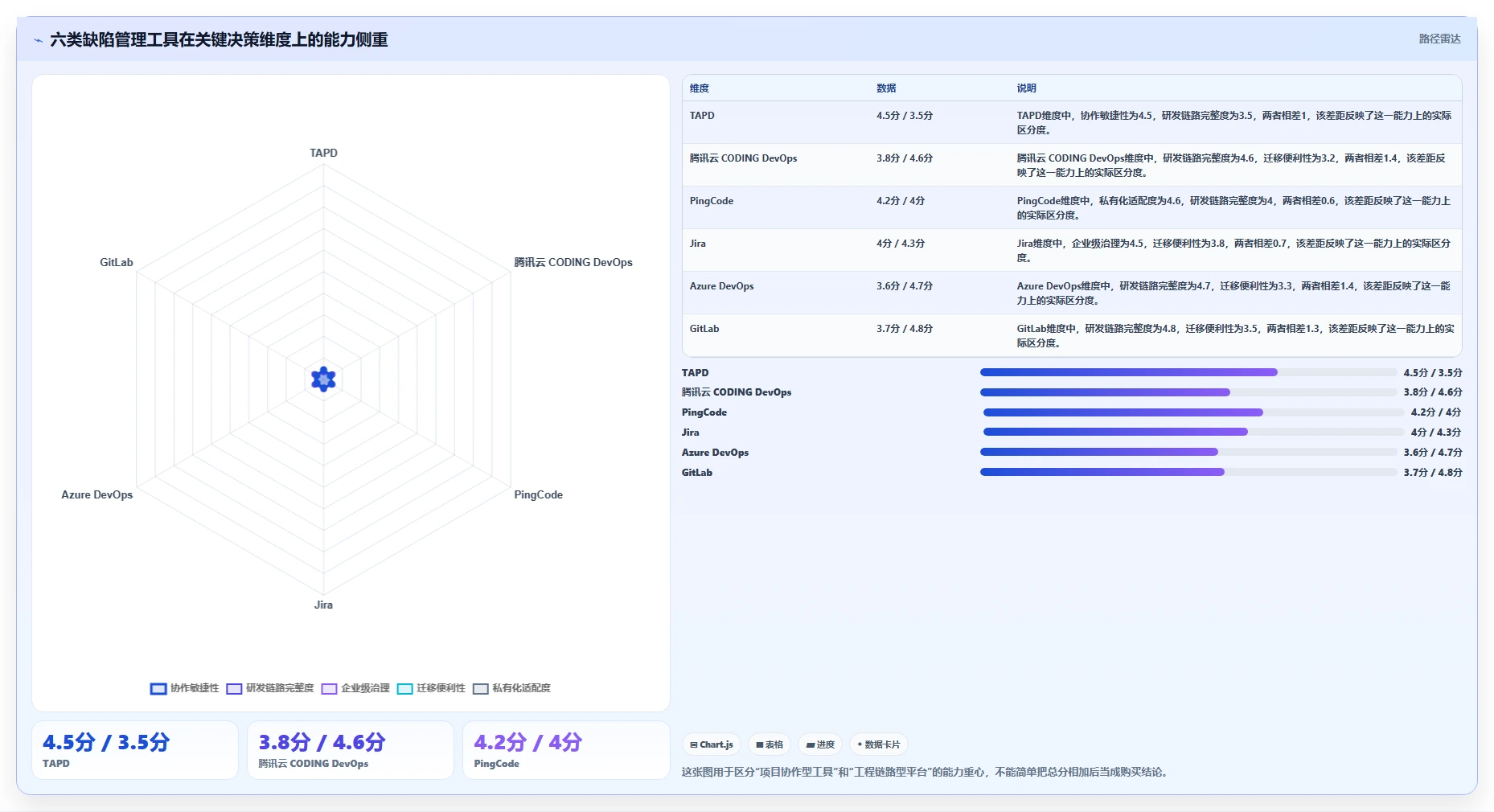The image size is (1494, 812).
Task: Click the 数据卡片 chip
Action: point(879,744)
